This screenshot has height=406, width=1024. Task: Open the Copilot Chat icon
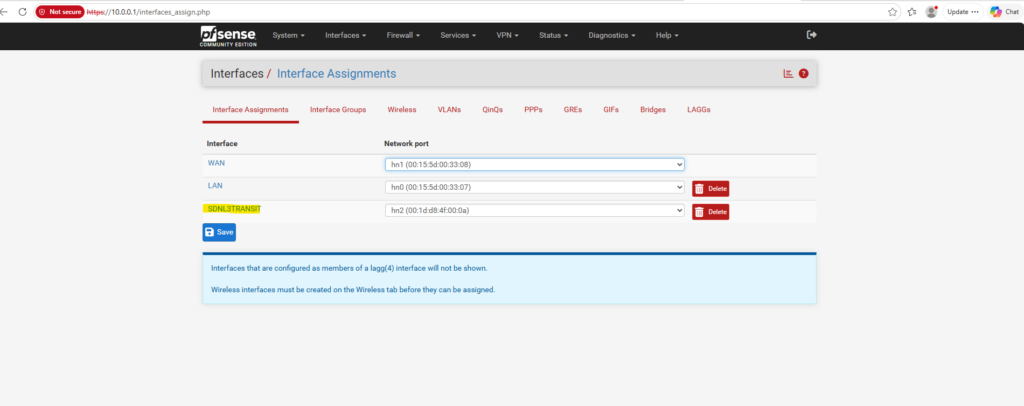pyautogui.click(x=1004, y=12)
